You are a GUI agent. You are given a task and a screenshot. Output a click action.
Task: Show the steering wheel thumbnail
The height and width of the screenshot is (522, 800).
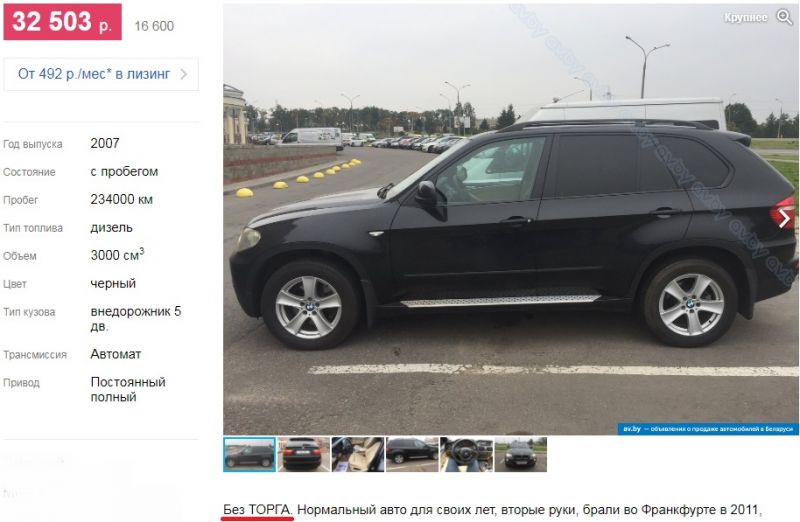466,454
